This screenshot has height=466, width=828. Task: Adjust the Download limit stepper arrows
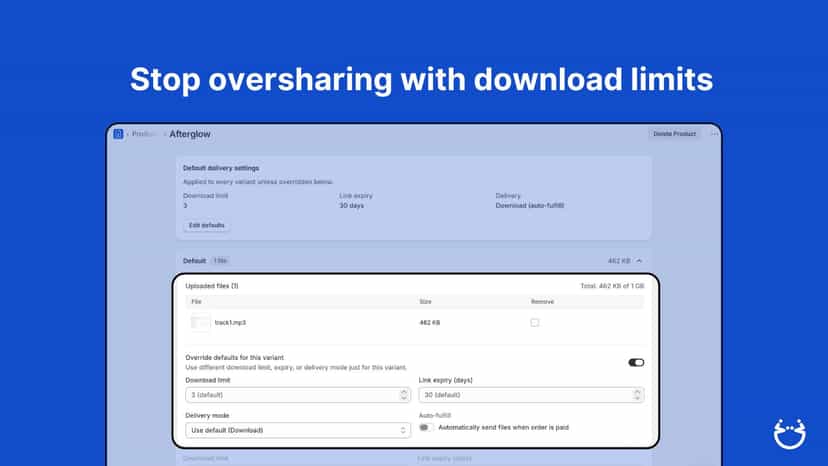tap(404, 395)
